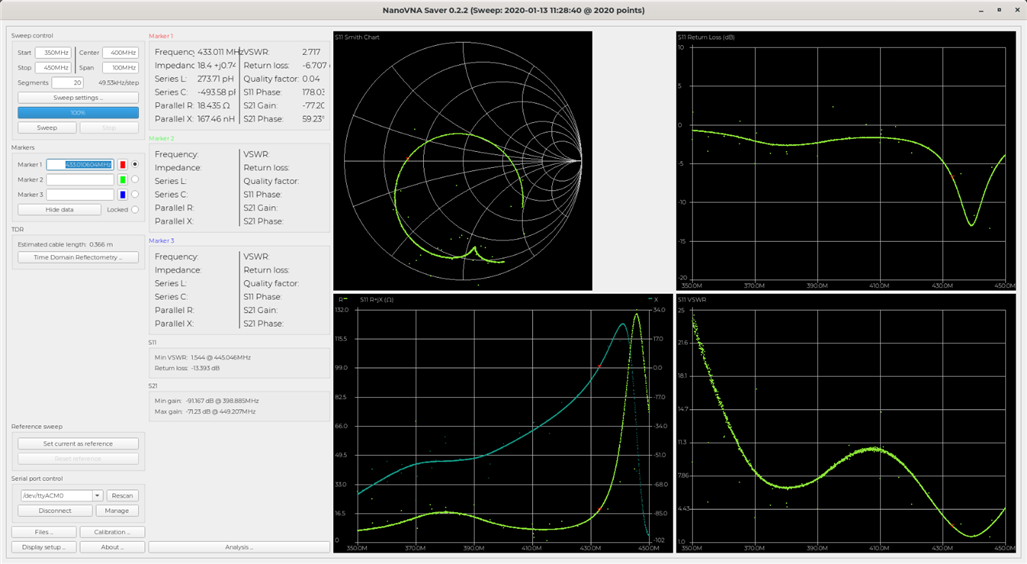Rescan serial ports with Rescan button
This screenshot has width=1027, height=564.
tap(122, 496)
